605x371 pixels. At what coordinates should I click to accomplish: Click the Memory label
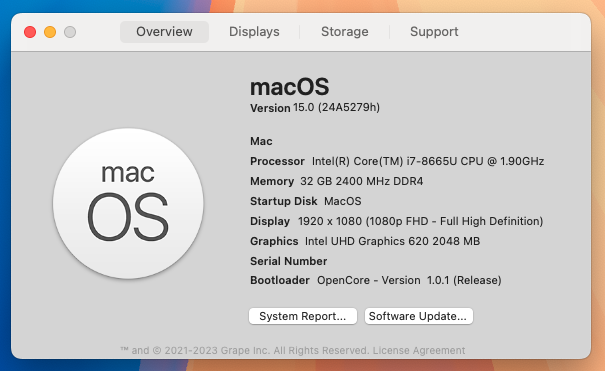point(272,181)
